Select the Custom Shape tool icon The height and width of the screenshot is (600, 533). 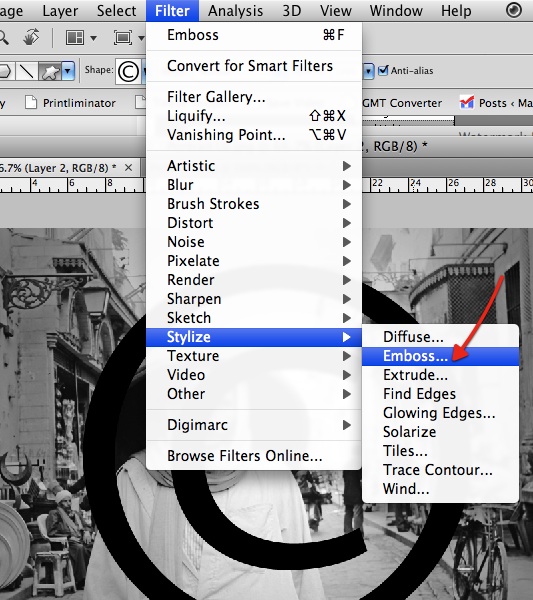click(x=50, y=71)
